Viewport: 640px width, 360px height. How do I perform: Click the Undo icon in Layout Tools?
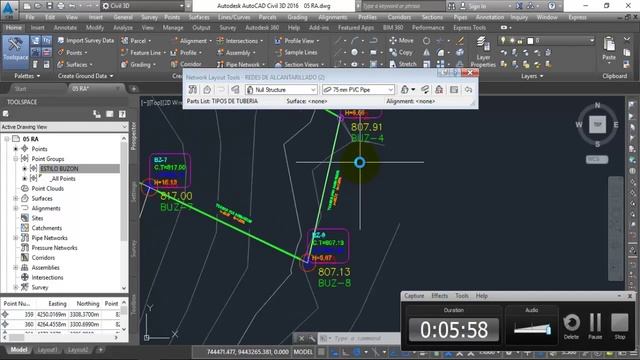[x=469, y=90]
